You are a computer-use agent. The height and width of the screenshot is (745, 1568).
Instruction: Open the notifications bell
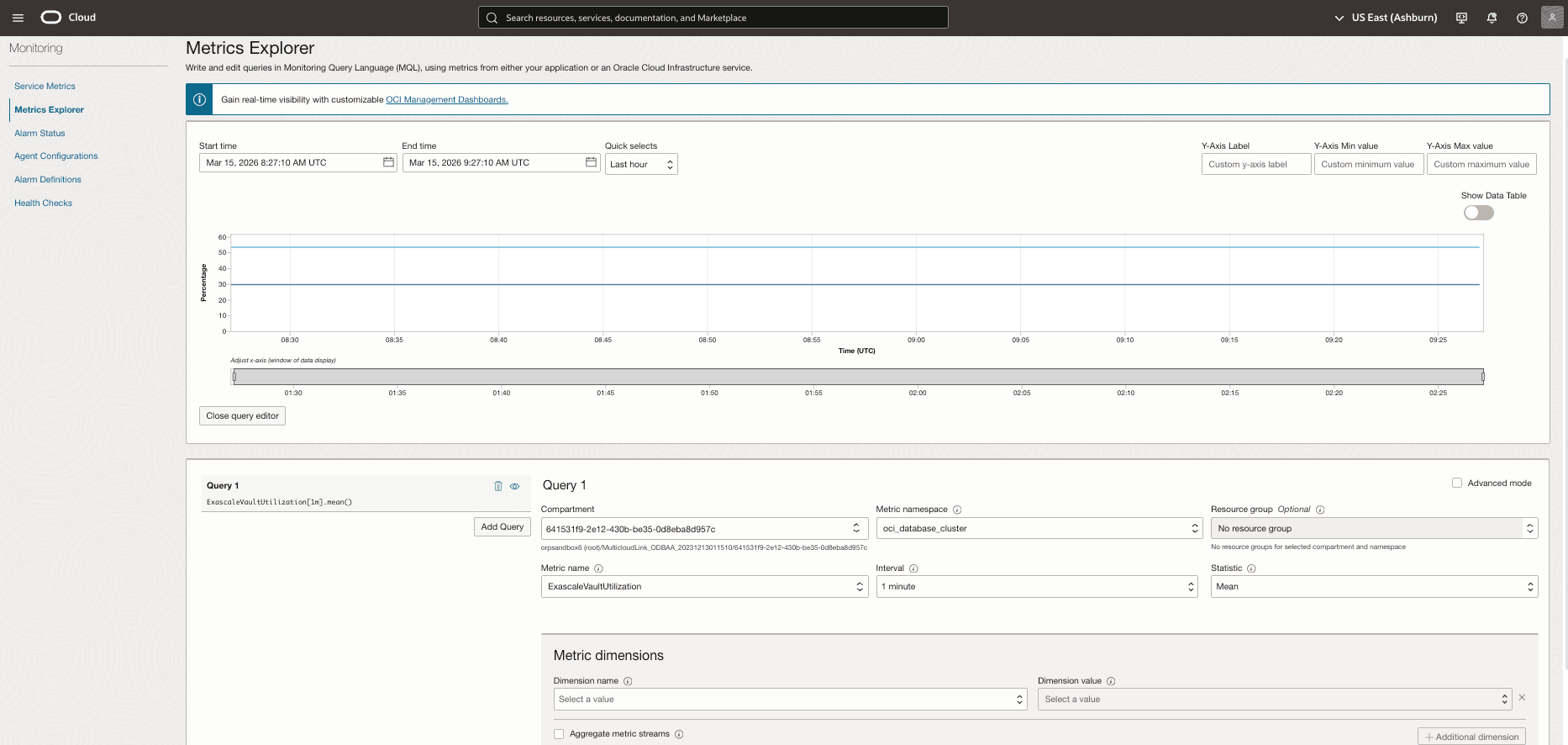[x=1492, y=18]
